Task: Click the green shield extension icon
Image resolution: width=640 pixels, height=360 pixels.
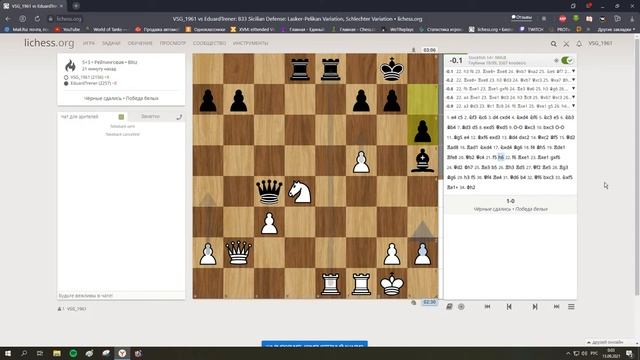Action: pyautogui.click(x=576, y=19)
